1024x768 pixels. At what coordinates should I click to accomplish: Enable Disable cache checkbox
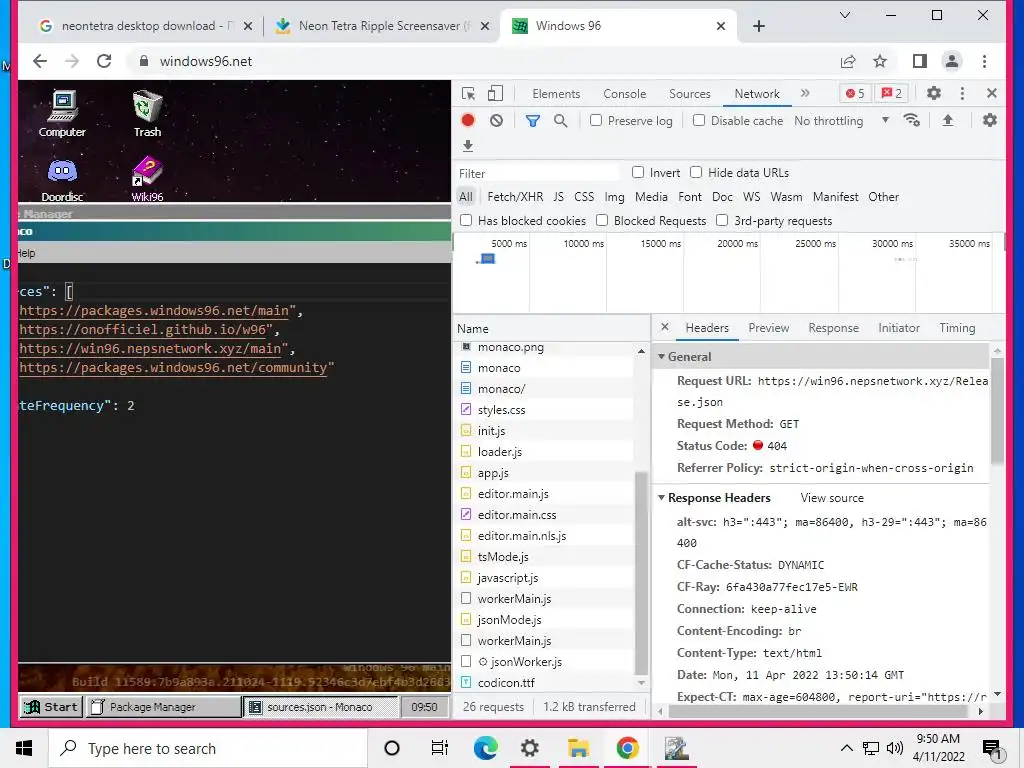(x=699, y=120)
